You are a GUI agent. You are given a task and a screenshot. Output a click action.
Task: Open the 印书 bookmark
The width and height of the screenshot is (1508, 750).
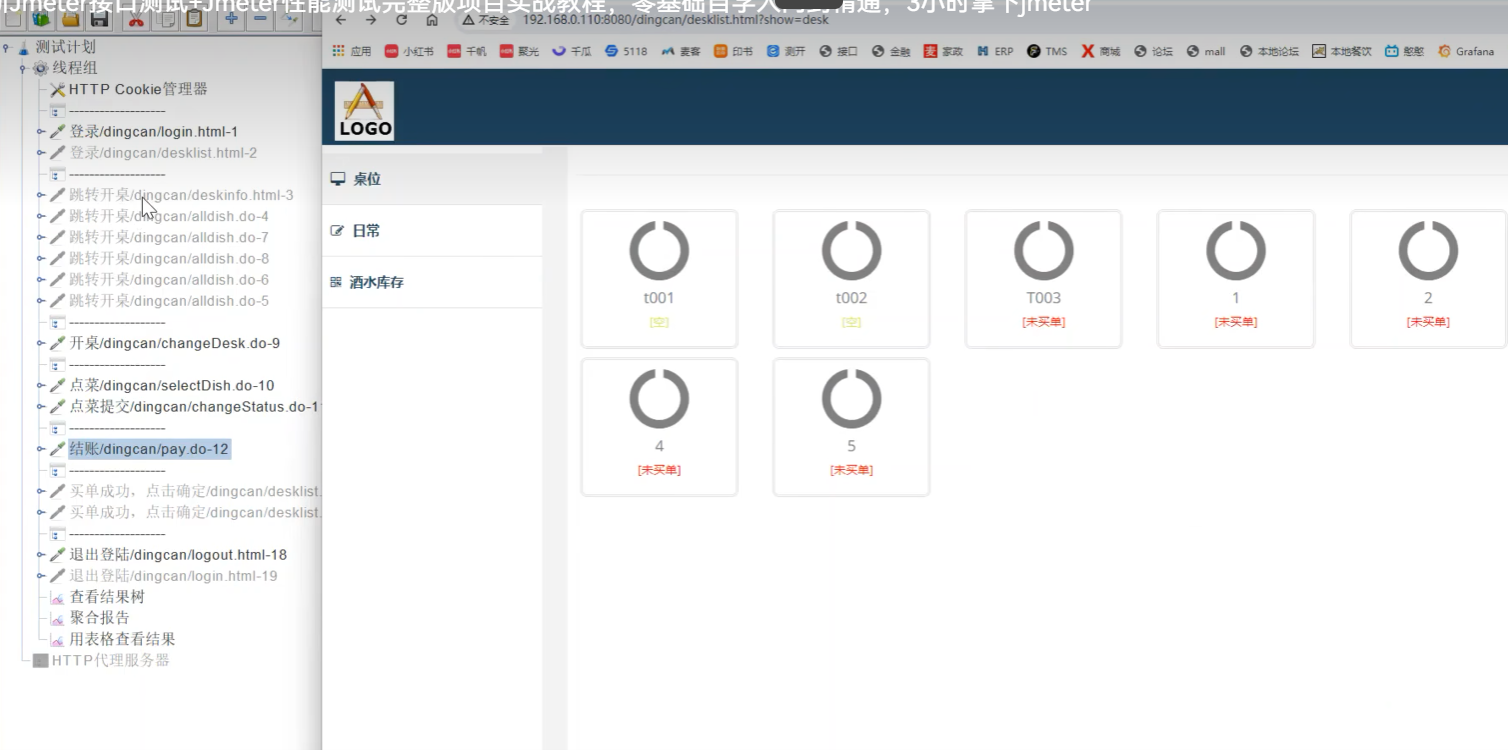tap(734, 51)
